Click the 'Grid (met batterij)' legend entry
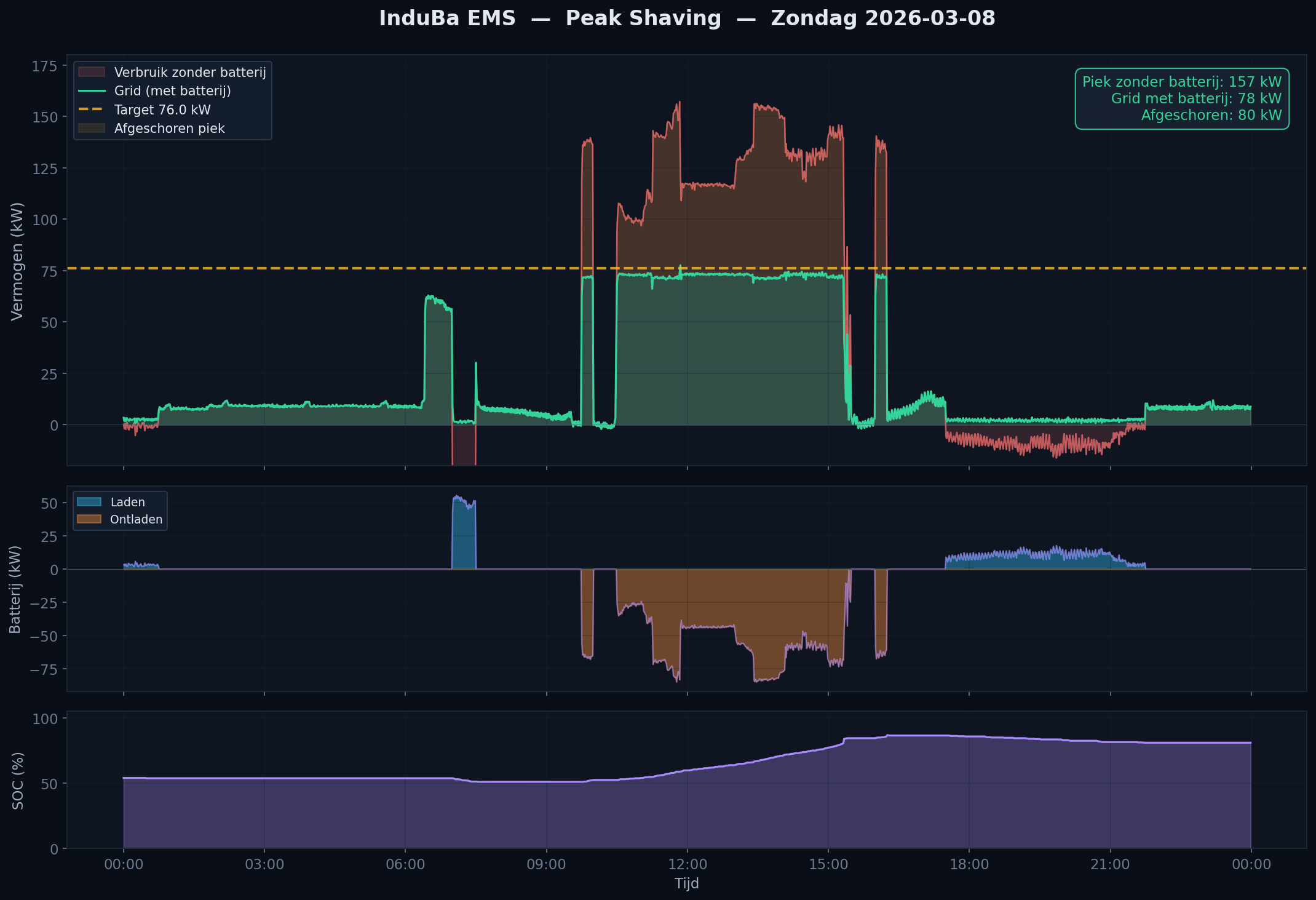The width and height of the screenshot is (1316, 900). point(172,91)
